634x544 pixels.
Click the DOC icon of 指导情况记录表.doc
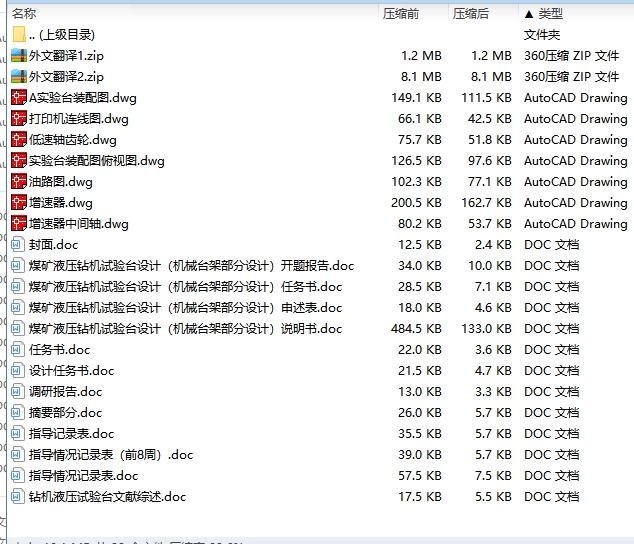pyautogui.click(x=17, y=476)
